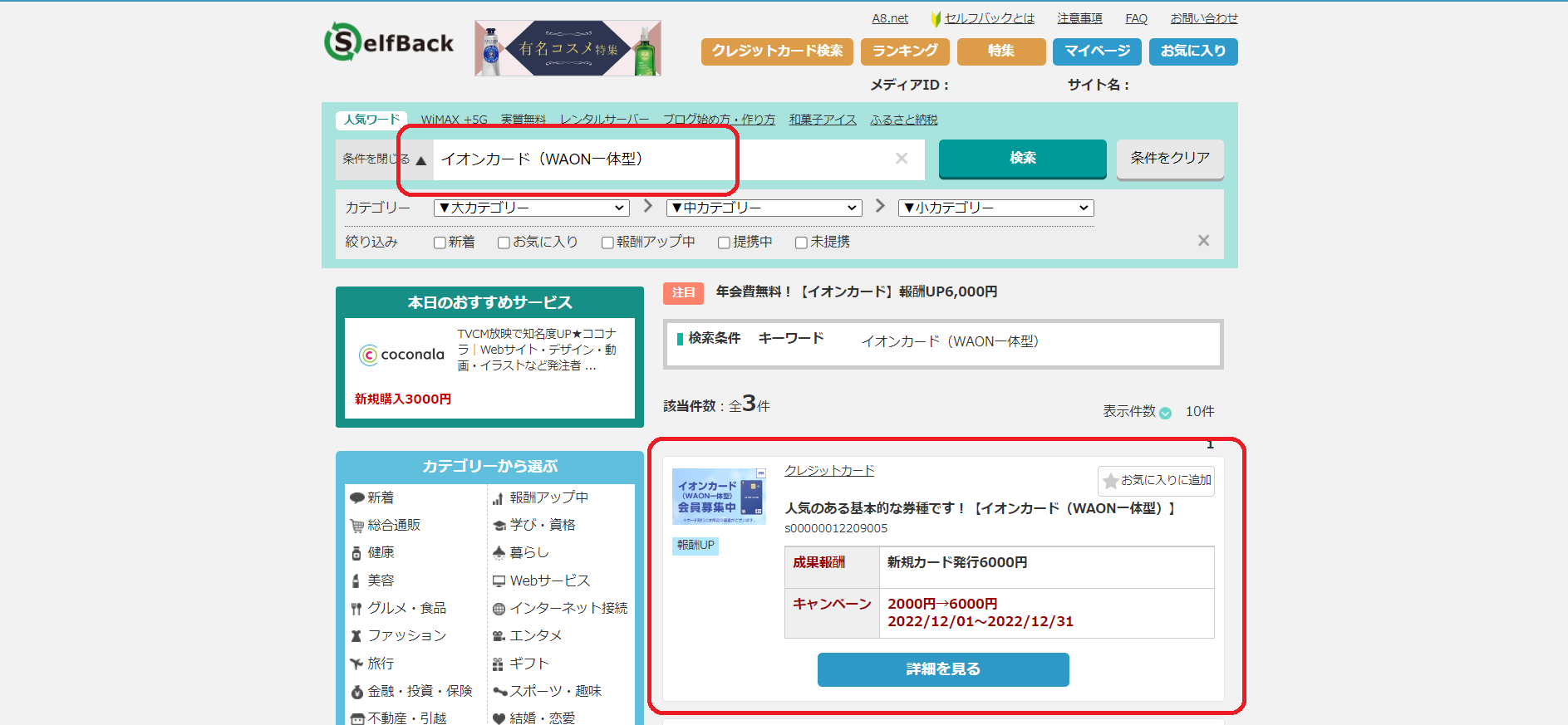
Task: Click the 報酬アップ中 chart icon
Action: point(498,498)
